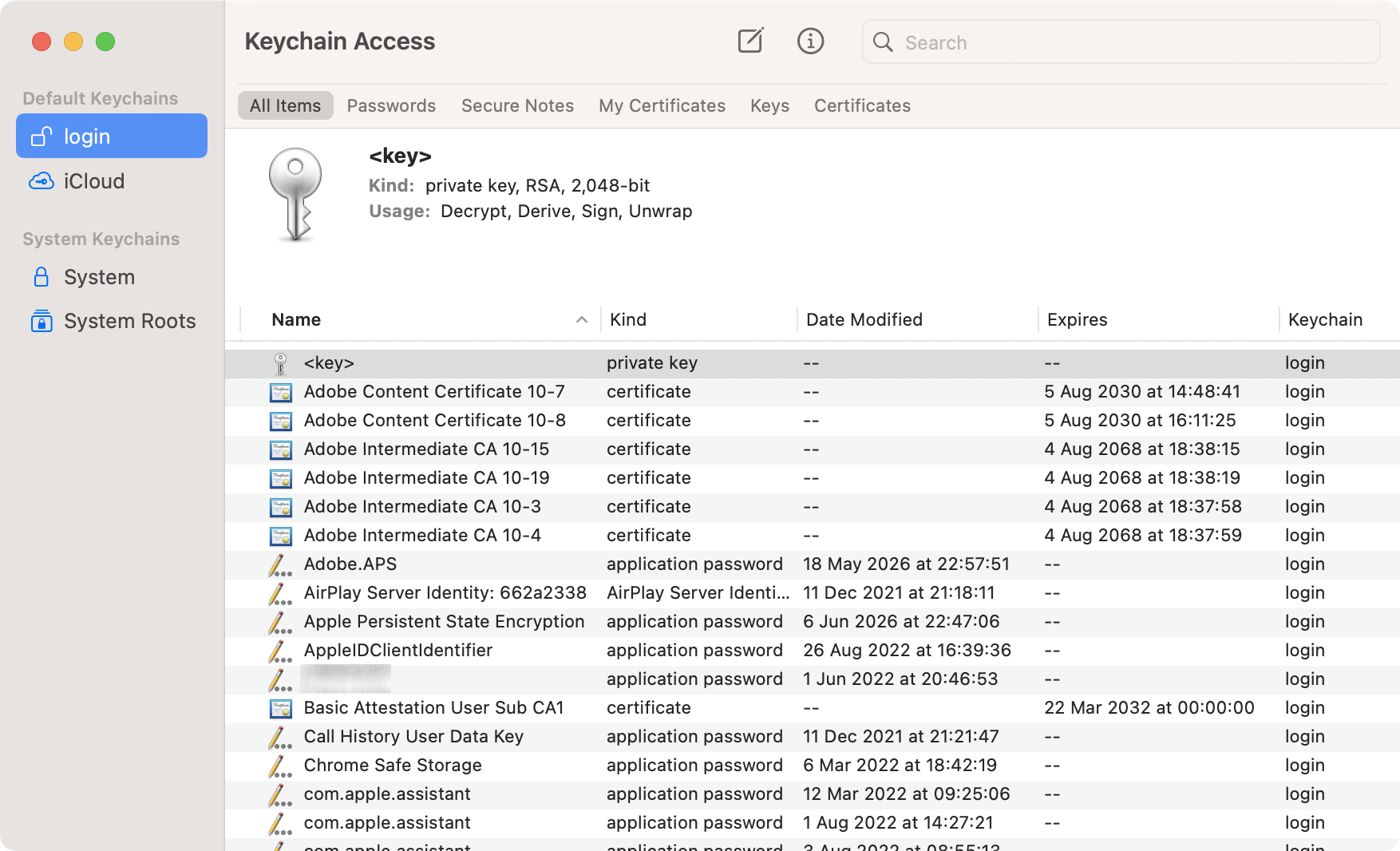Open the Certificates tab
Viewport: 1400px width, 851px height.
(862, 105)
